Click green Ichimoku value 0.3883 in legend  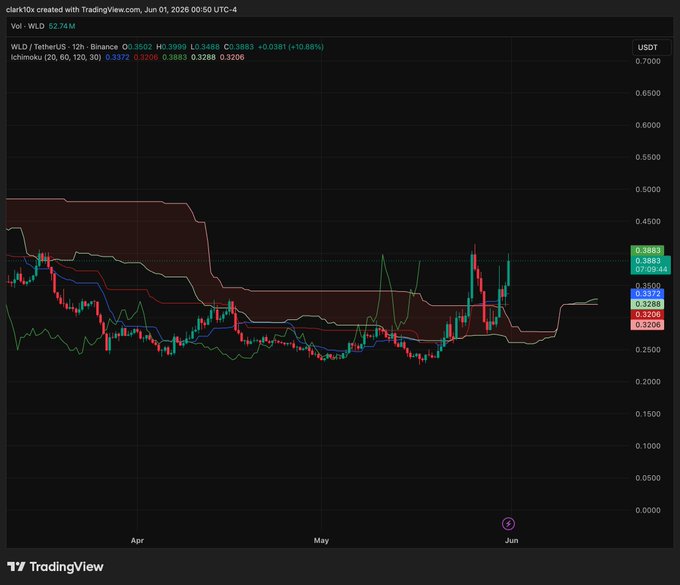tap(174, 57)
